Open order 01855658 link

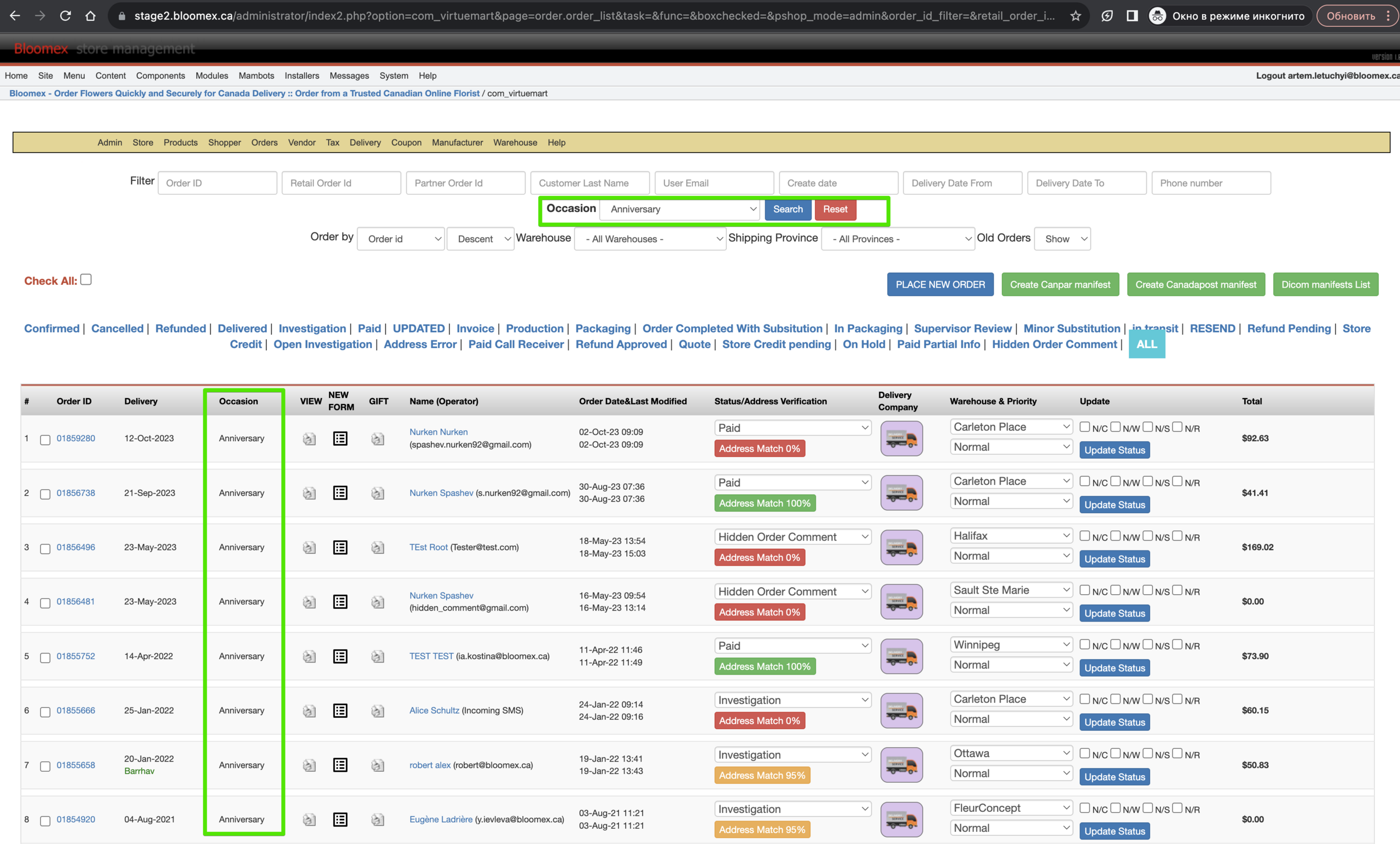point(75,765)
